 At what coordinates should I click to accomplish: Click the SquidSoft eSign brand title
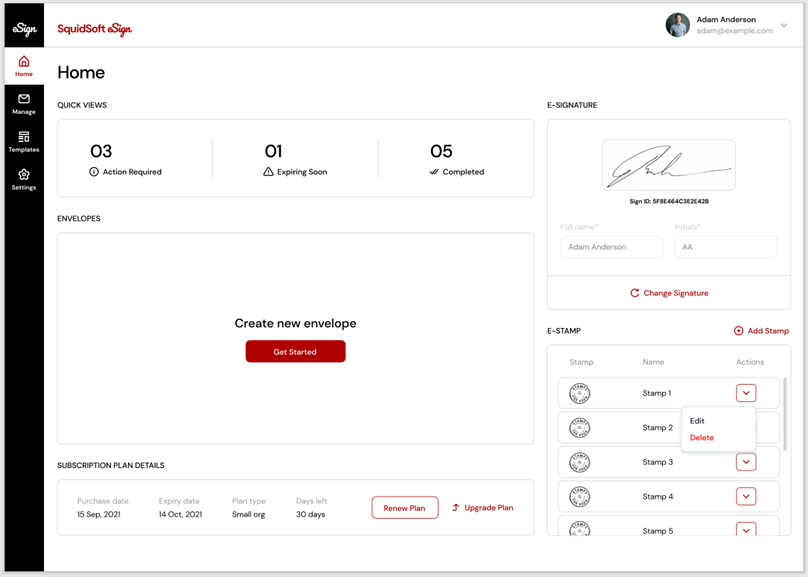point(94,29)
